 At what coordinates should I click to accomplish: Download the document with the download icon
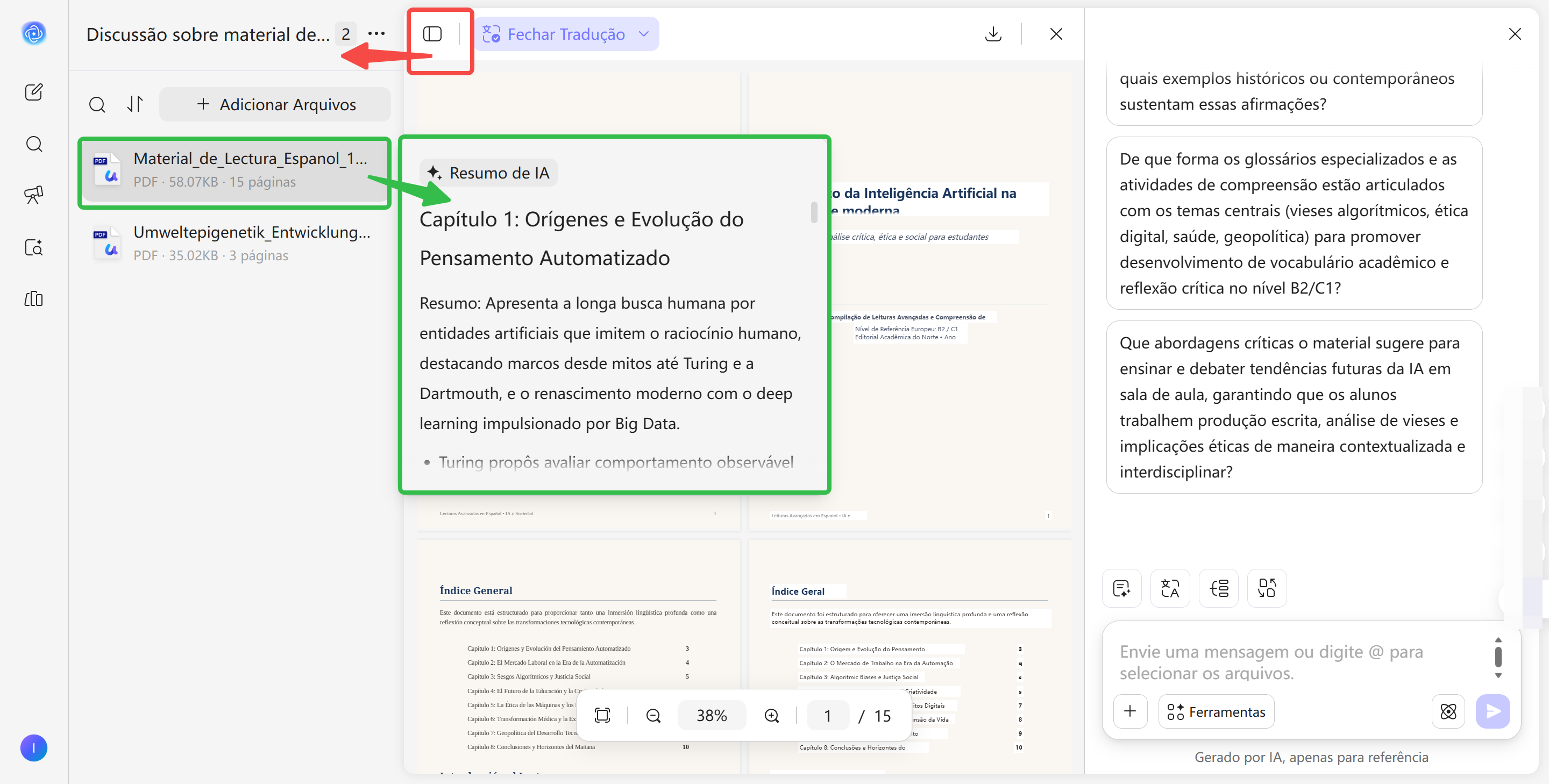click(993, 34)
